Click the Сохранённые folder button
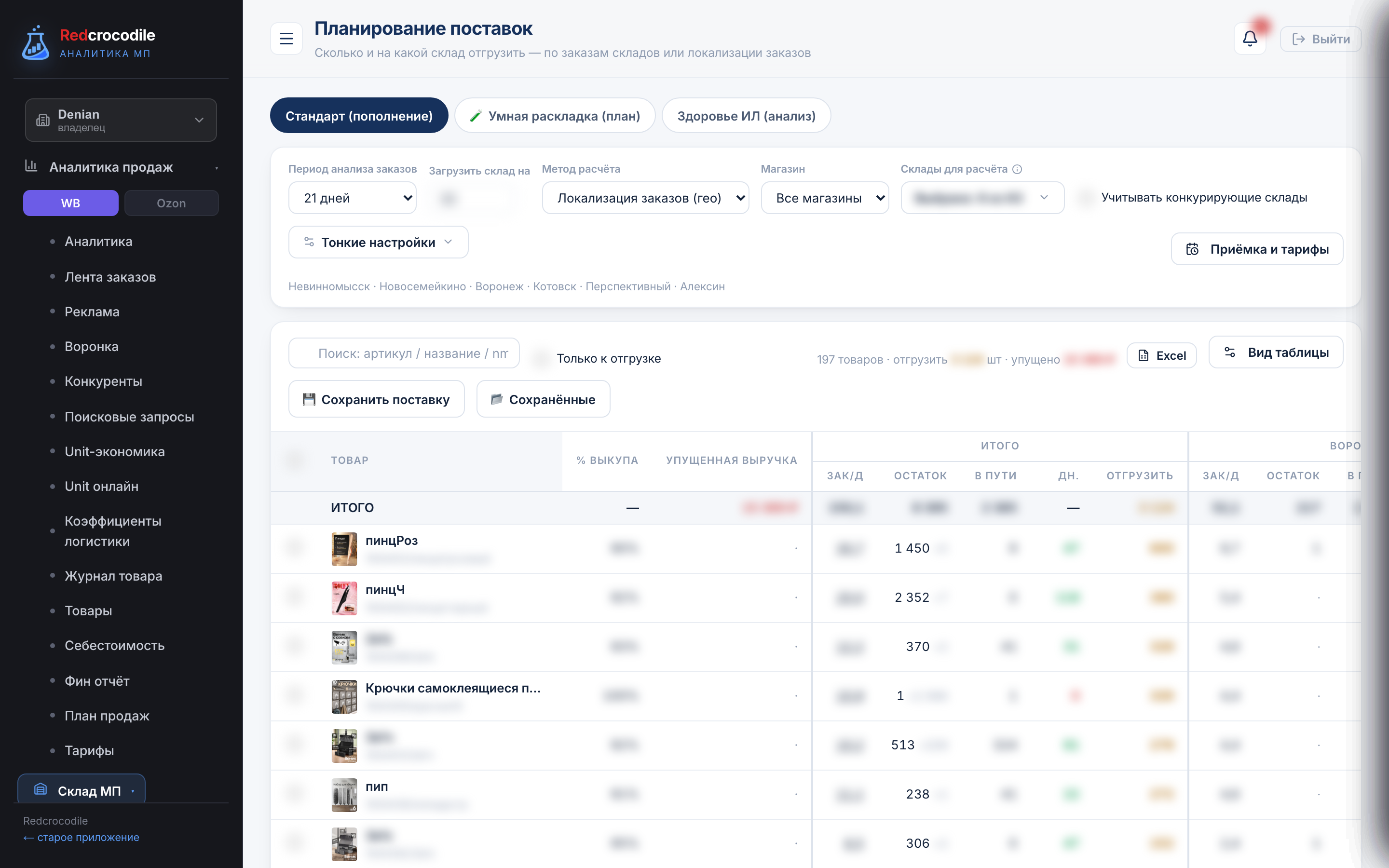 (543, 399)
